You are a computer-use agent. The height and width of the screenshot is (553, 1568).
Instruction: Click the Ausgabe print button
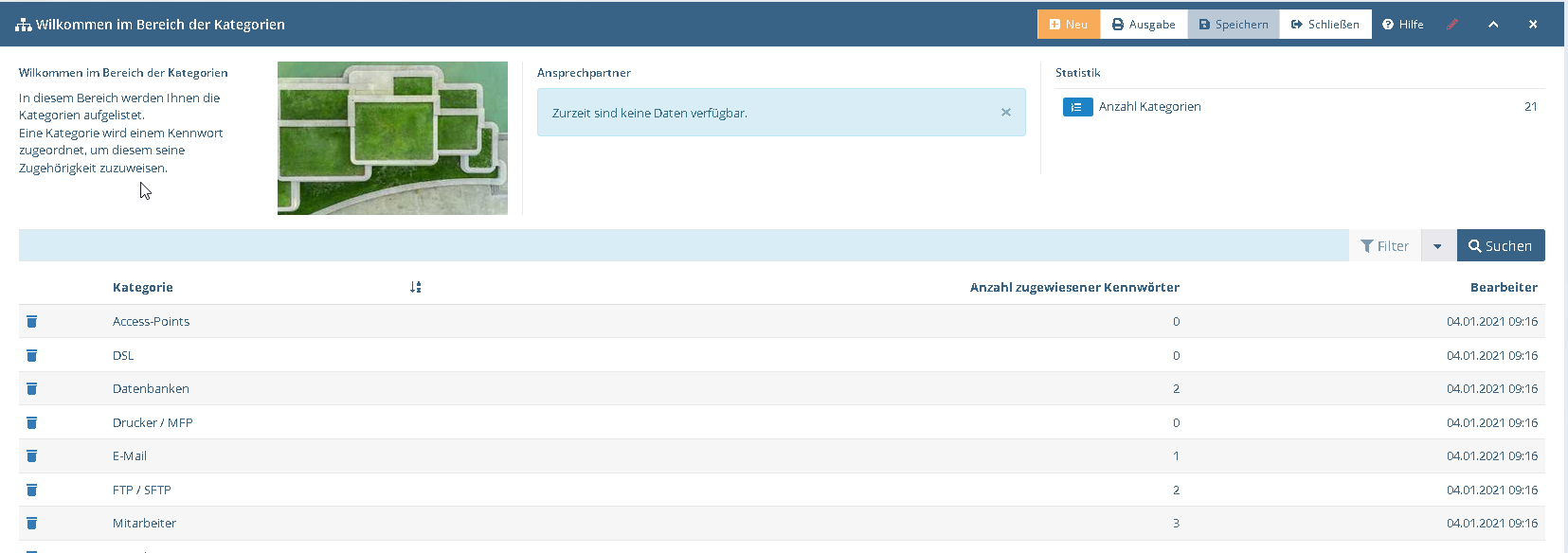1144,25
